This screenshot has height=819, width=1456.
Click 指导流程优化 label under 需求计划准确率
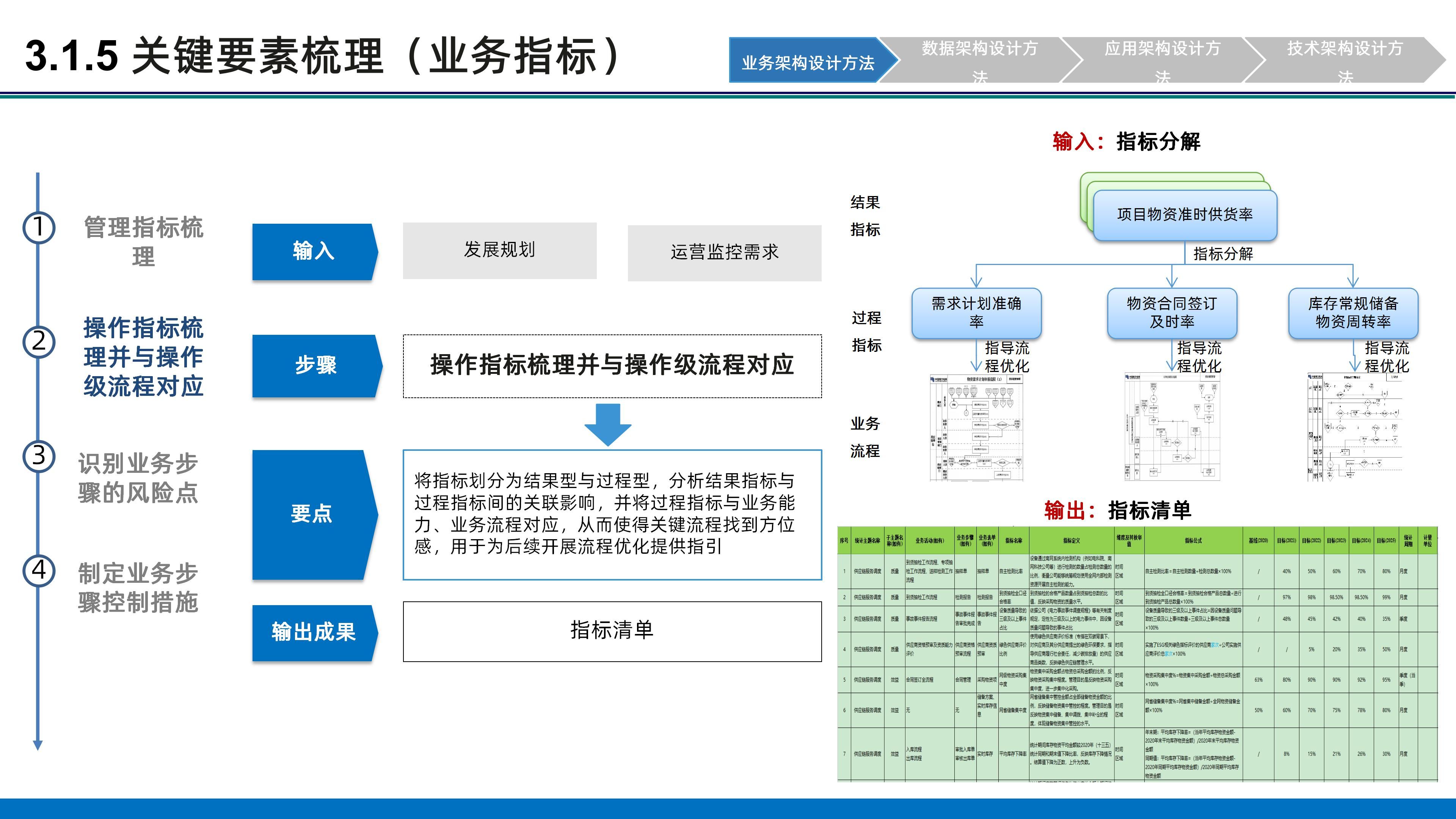coord(1007,357)
